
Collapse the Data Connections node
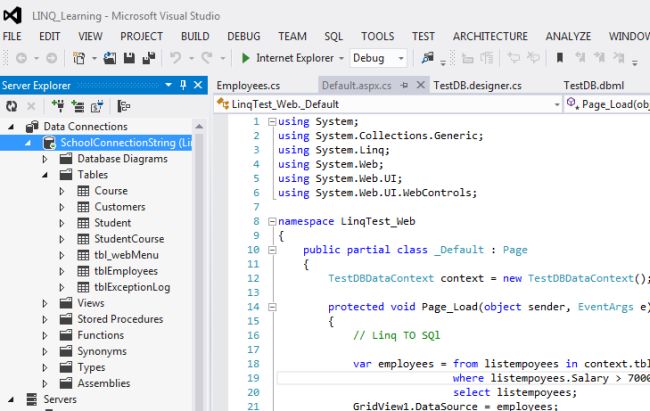[x=11, y=127]
